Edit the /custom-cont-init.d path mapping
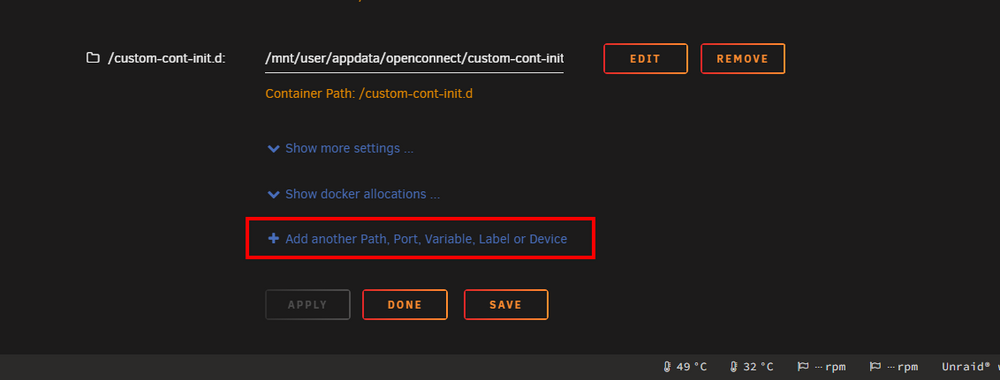 (x=645, y=59)
